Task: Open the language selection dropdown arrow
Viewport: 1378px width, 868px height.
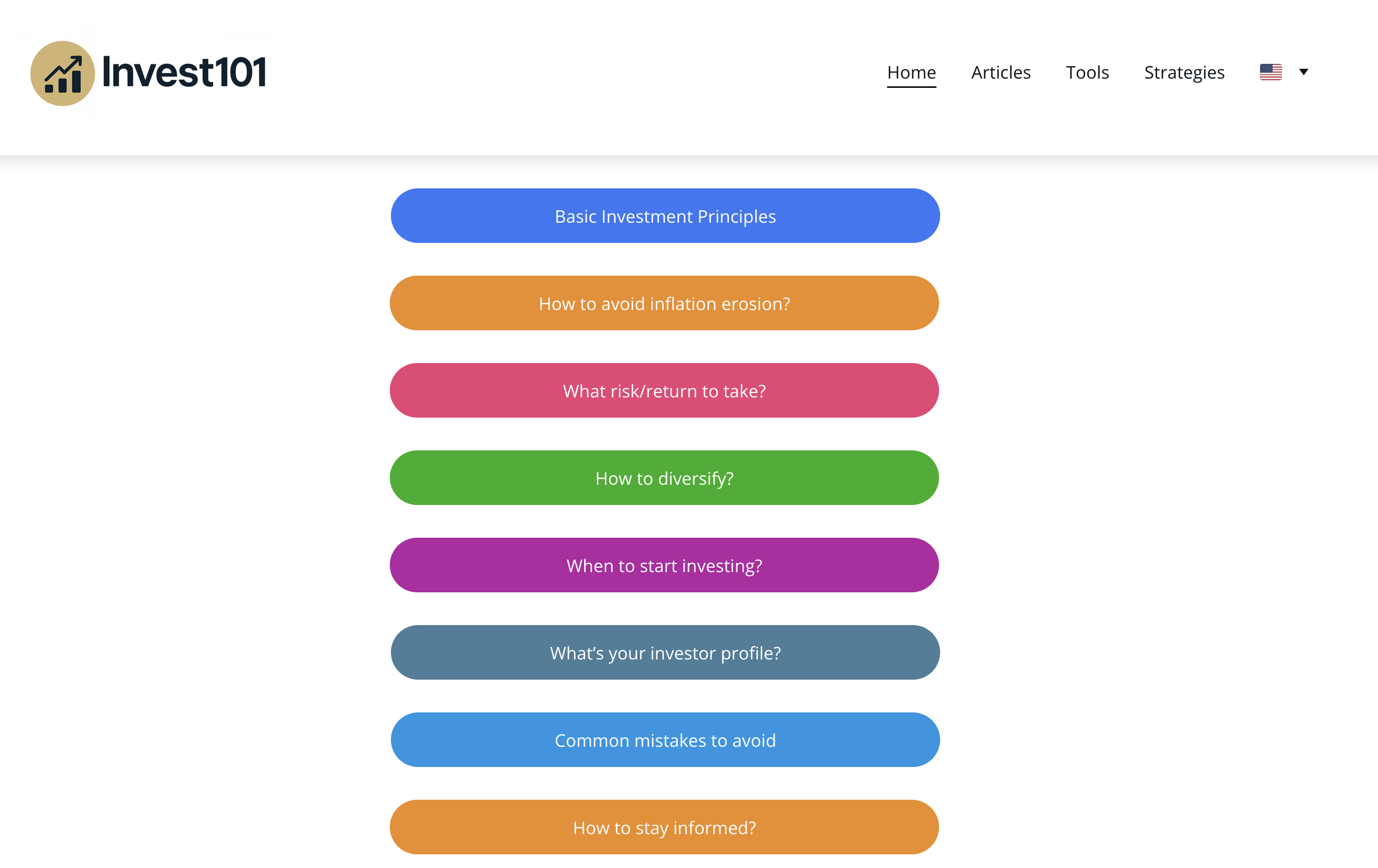Action: click(1304, 72)
